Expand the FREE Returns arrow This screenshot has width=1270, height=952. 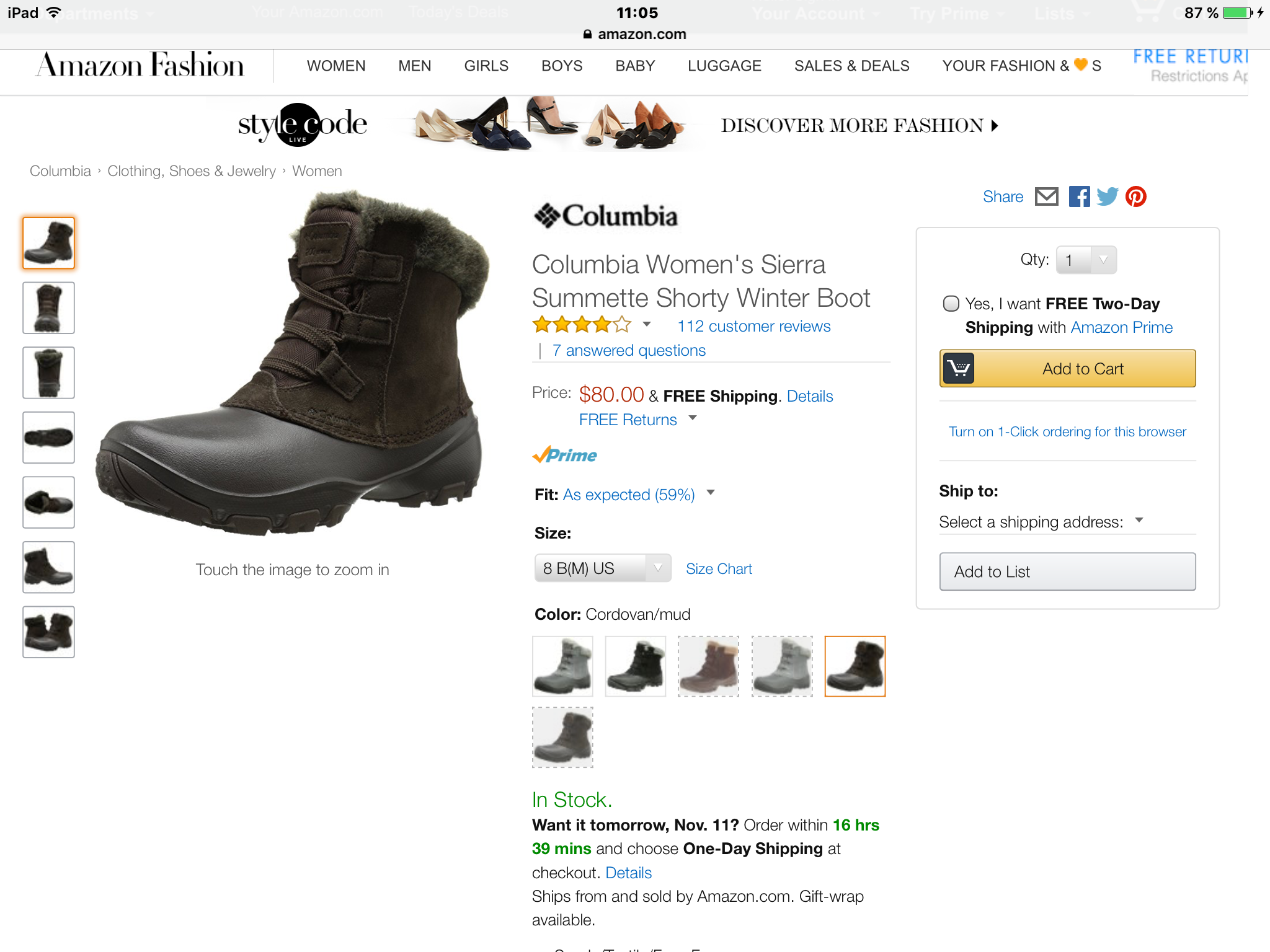(693, 418)
